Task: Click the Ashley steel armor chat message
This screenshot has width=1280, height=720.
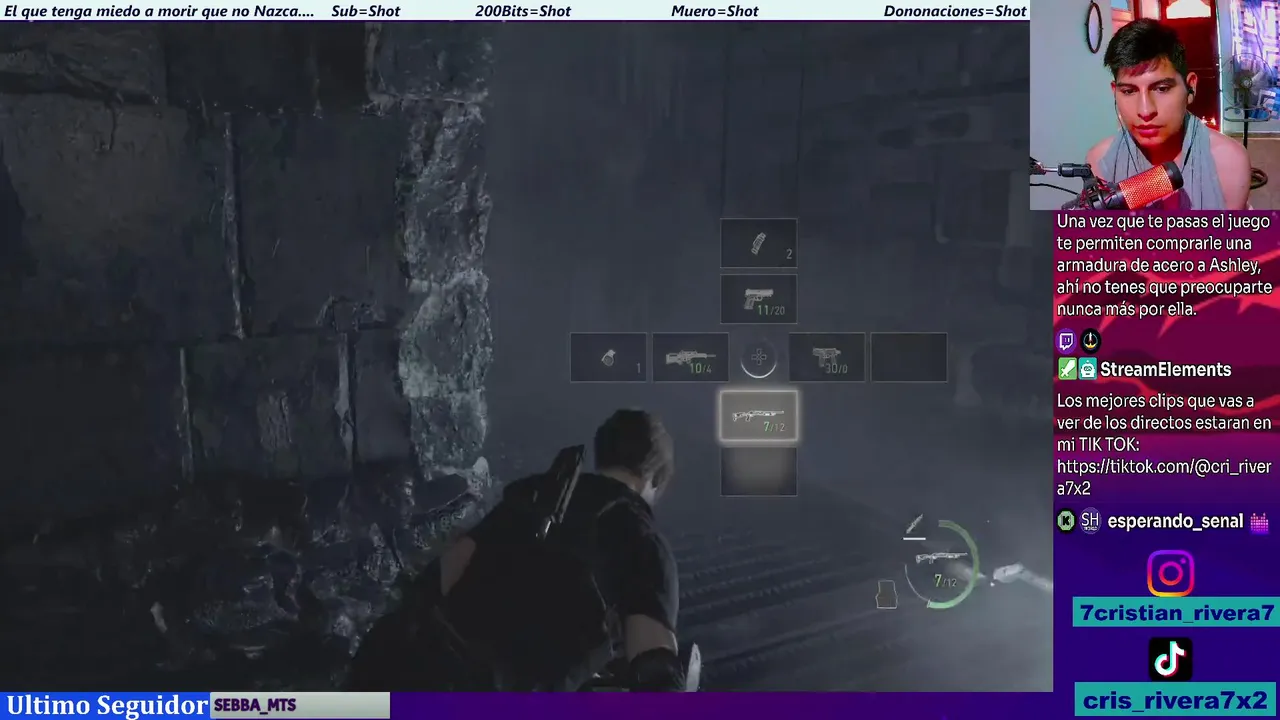Action: pos(1164,265)
